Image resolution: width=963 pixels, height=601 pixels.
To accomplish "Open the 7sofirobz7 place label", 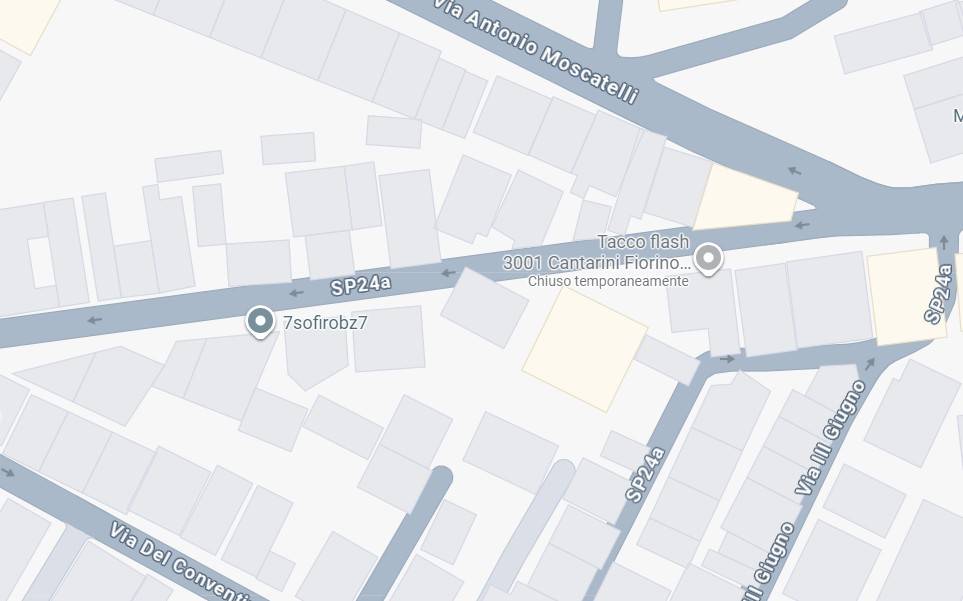I will (325, 323).
